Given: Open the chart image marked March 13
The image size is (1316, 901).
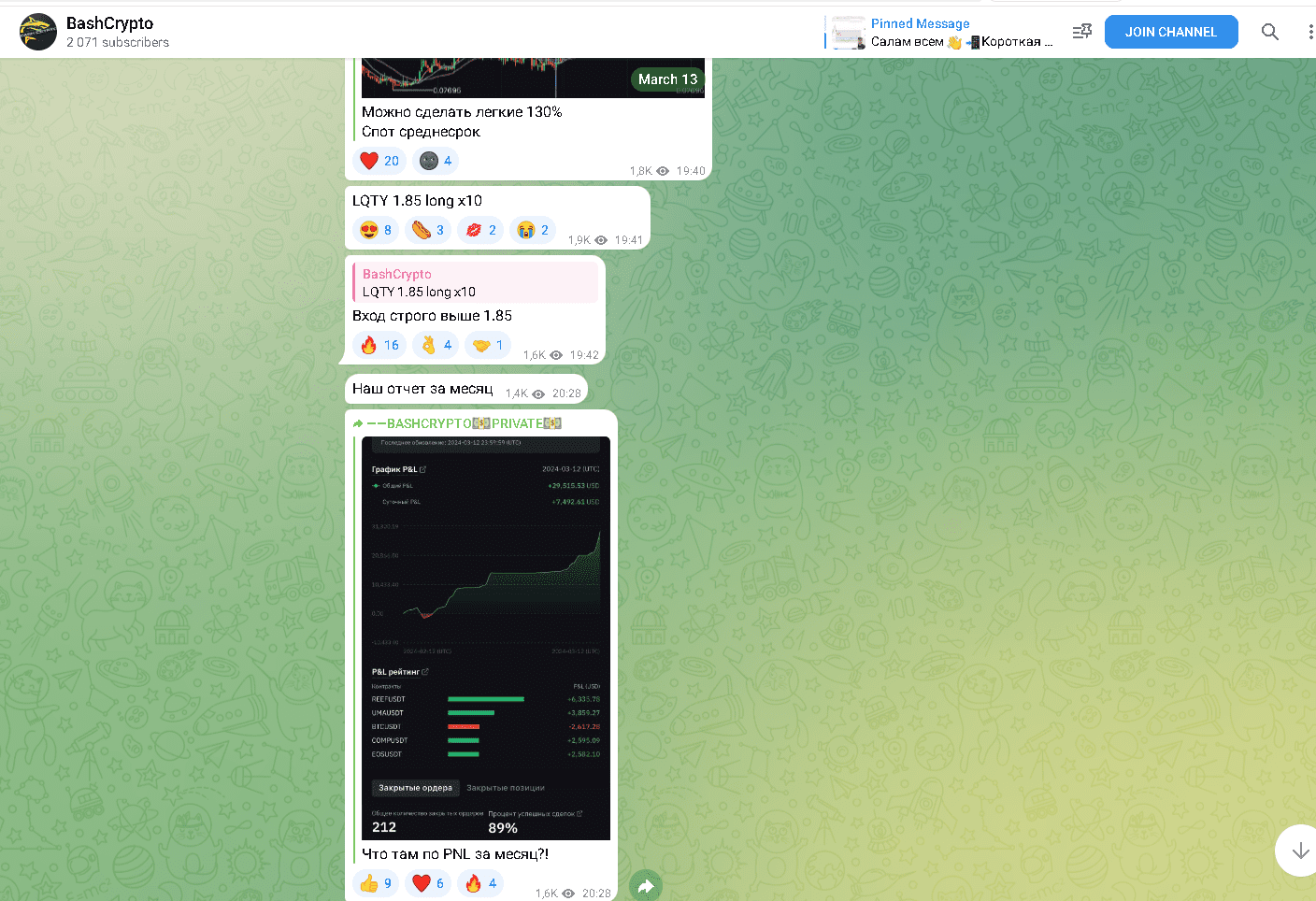Looking at the screenshot, I should pos(533,78).
